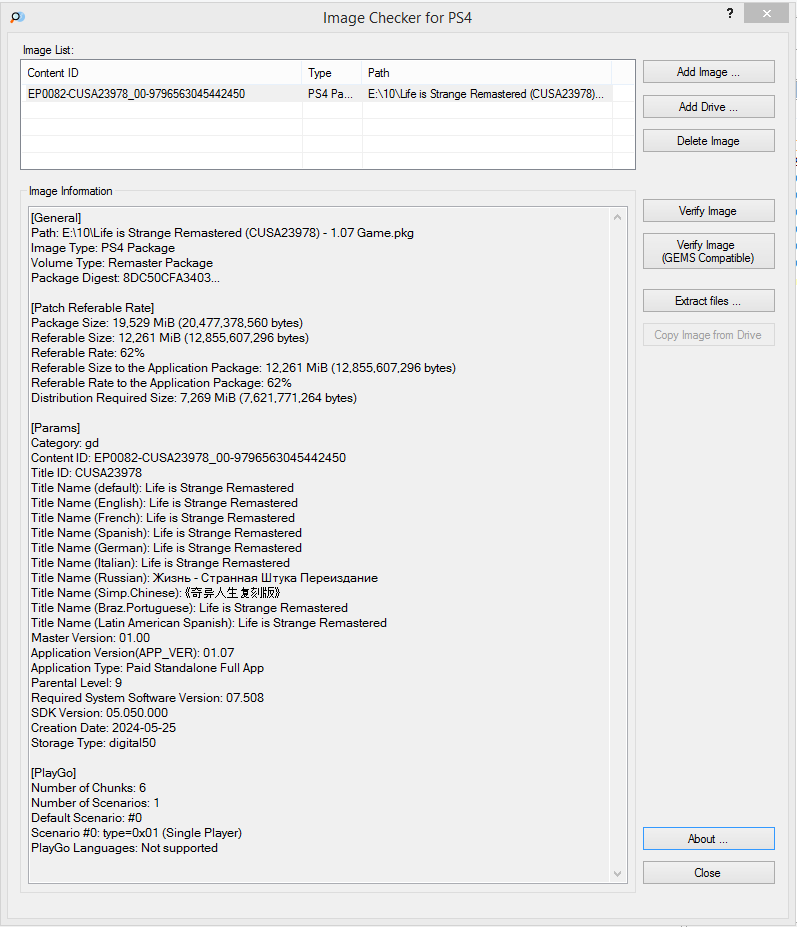The width and height of the screenshot is (797, 927).
Task: Sort by Type column header
Action: pyautogui.click(x=332, y=73)
